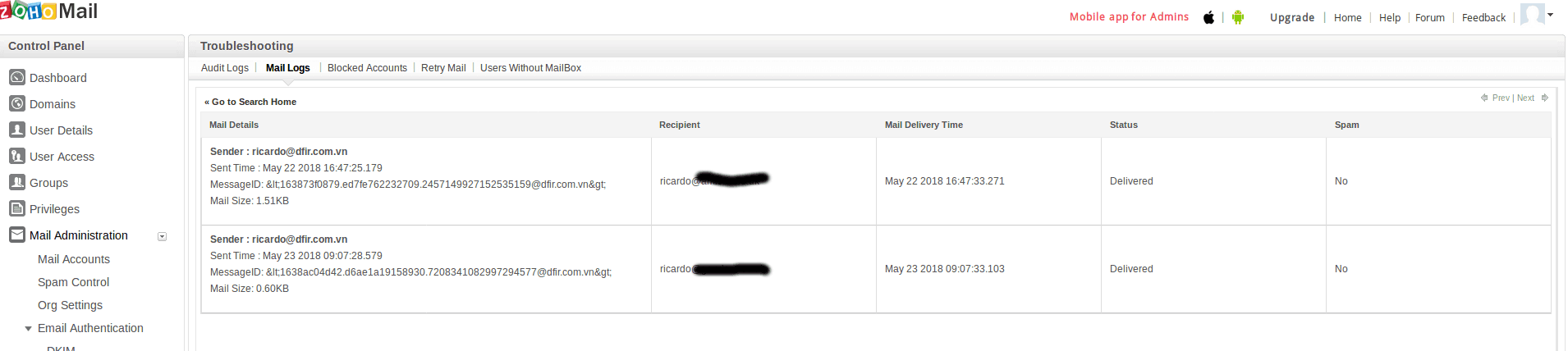Click the Mail Administration envelope icon
Viewport: 1568px width, 351px height.
(17, 235)
